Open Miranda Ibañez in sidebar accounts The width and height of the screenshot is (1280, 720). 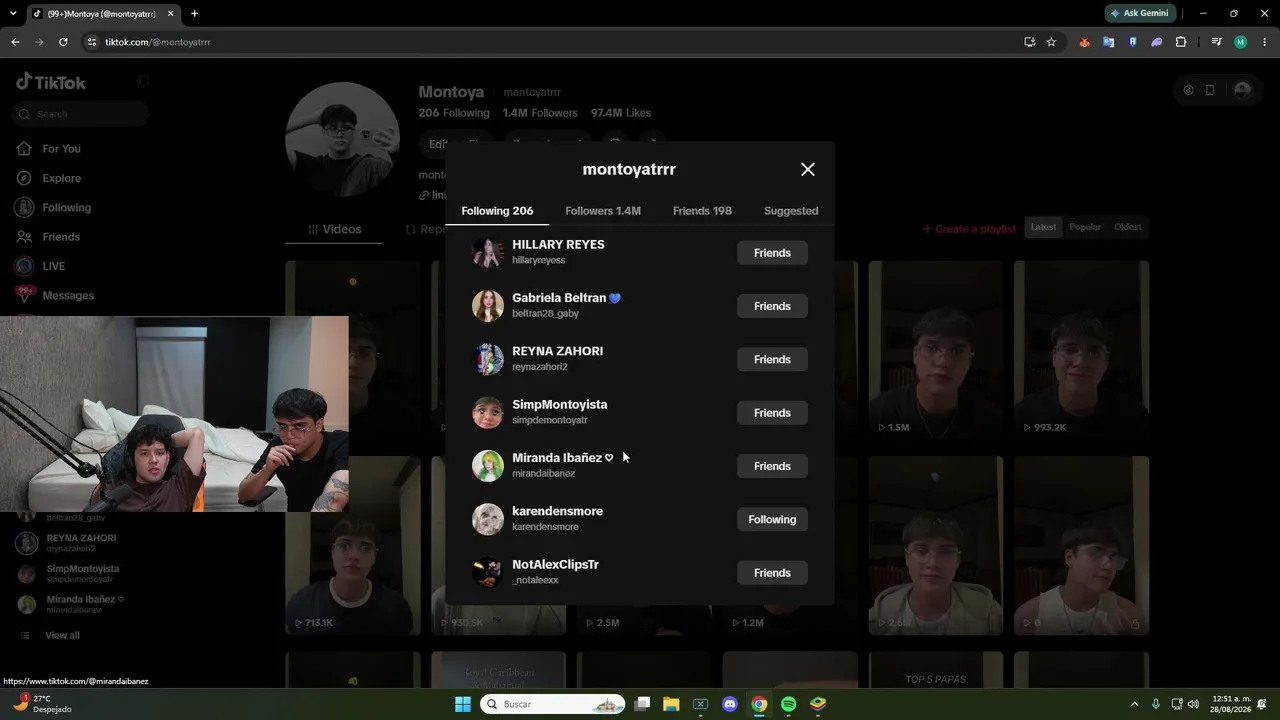coord(84,604)
